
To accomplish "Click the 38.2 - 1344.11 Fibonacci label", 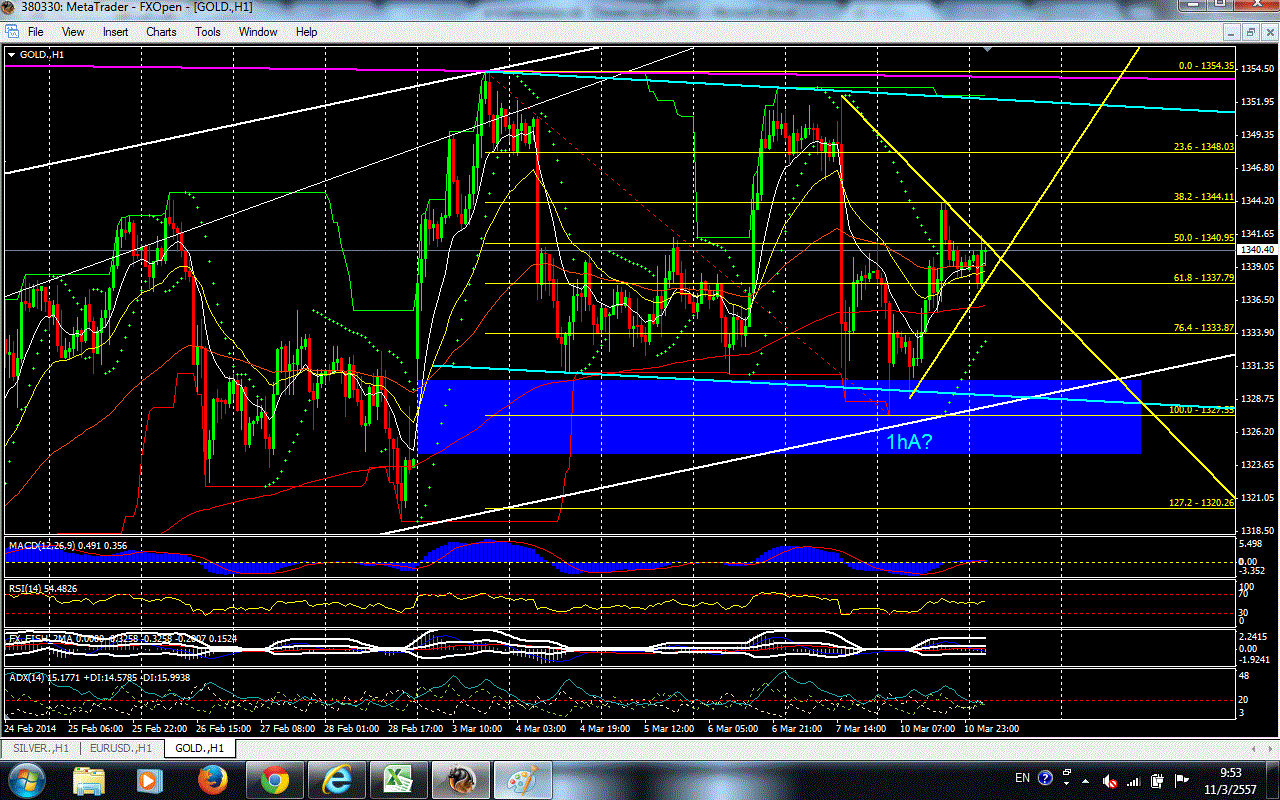I will click(1205, 197).
